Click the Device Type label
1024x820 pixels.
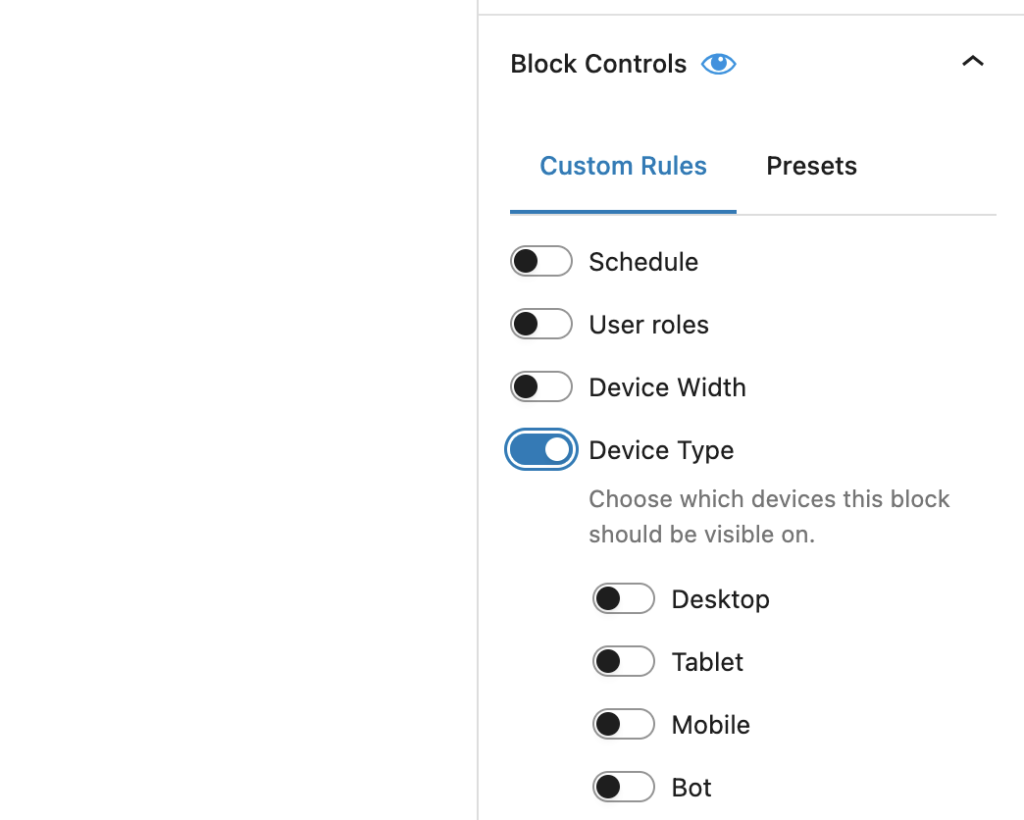(661, 450)
